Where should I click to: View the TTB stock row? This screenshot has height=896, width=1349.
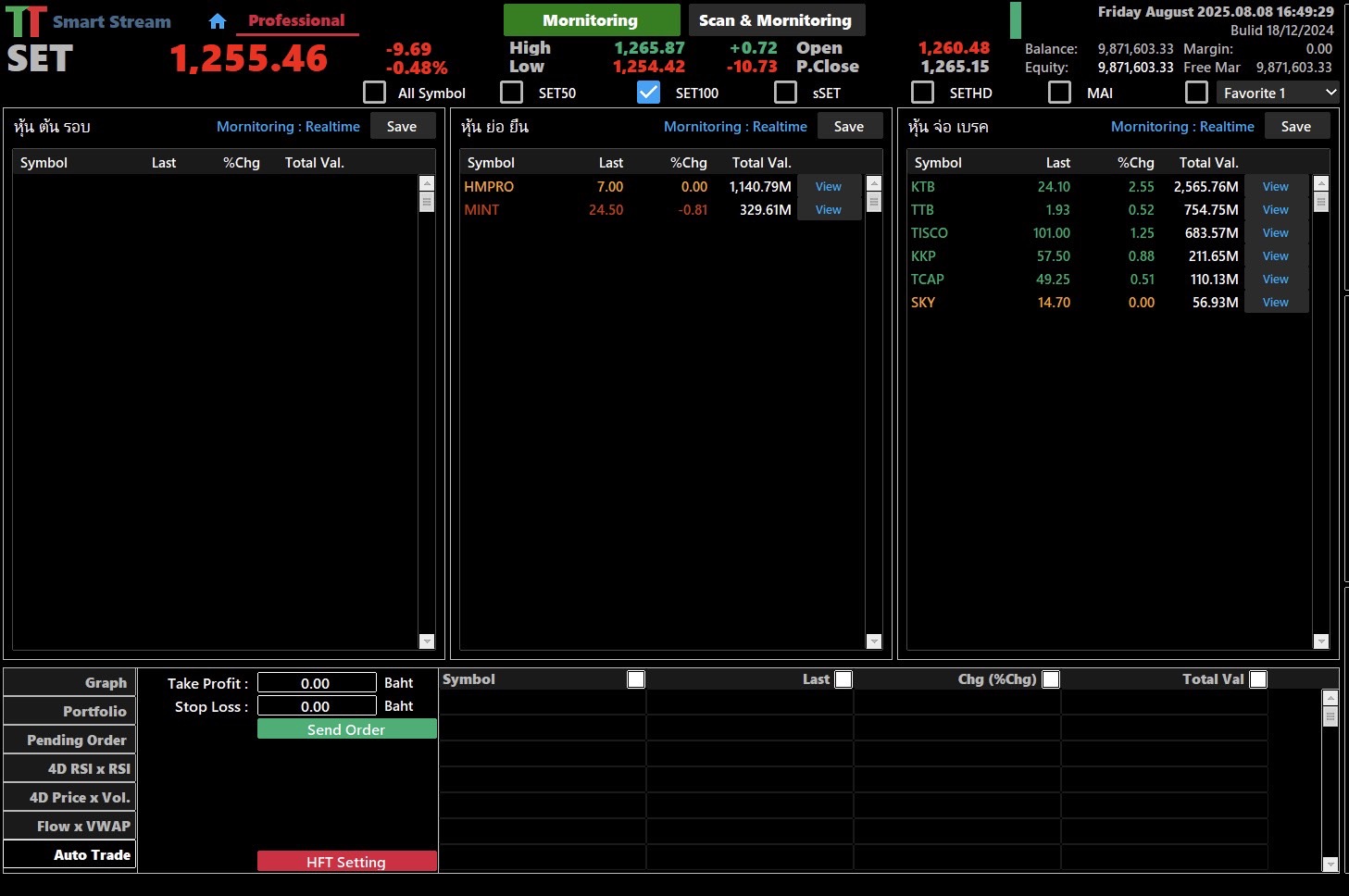tap(1276, 210)
